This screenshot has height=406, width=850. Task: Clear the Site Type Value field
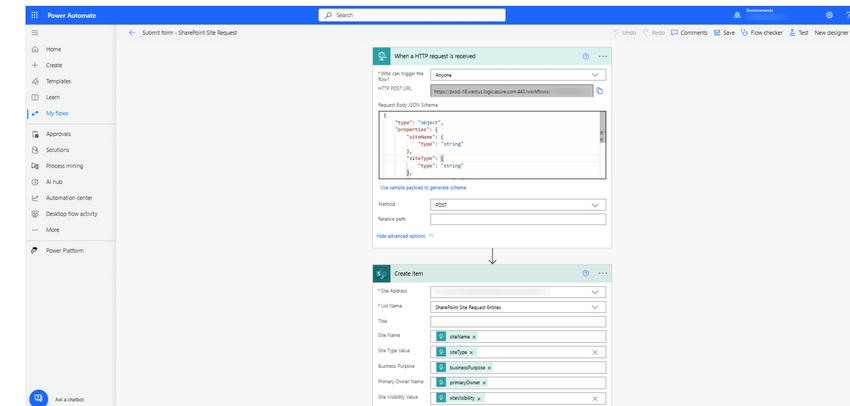595,352
